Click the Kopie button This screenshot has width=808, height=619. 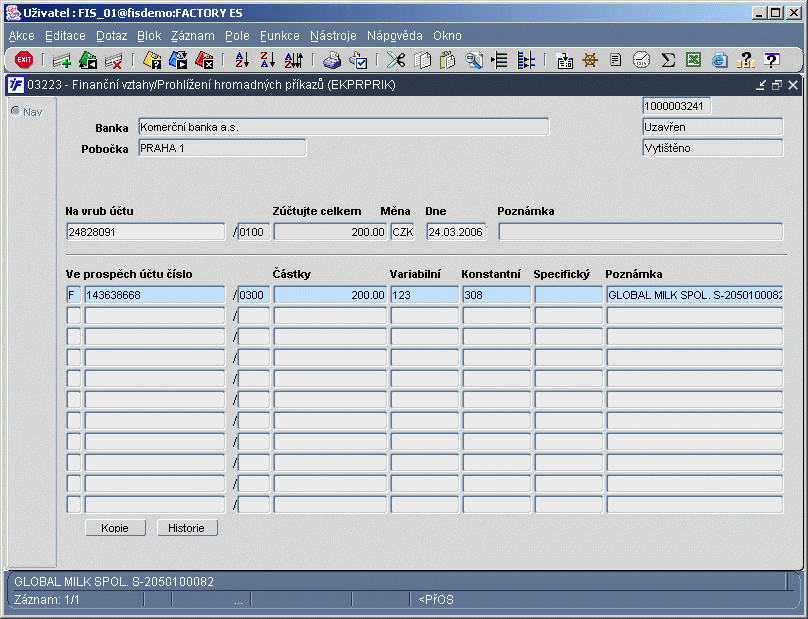[115, 528]
